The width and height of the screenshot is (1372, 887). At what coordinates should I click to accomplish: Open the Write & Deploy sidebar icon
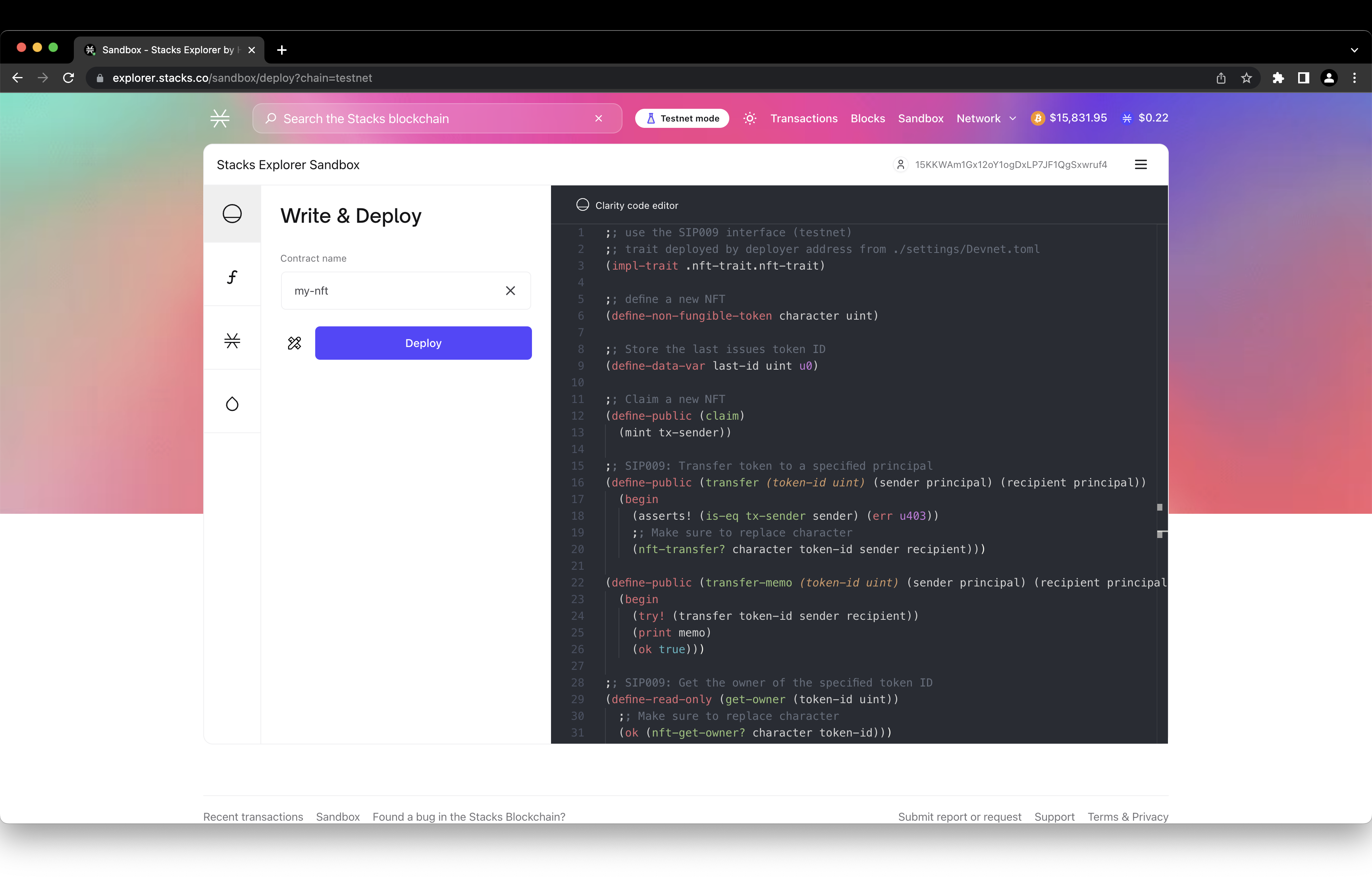(x=232, y=214)
